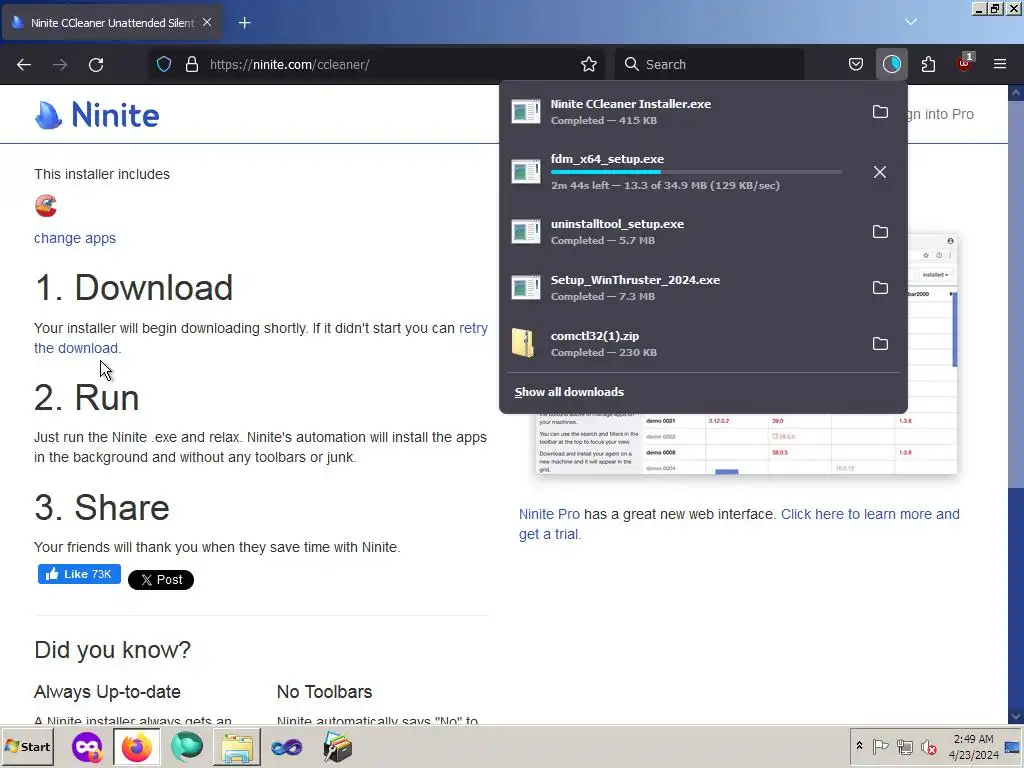Viewport: 1024px width, 768px height.
Task: Click the purple masked taskbar icon
Action: point(87,746)
